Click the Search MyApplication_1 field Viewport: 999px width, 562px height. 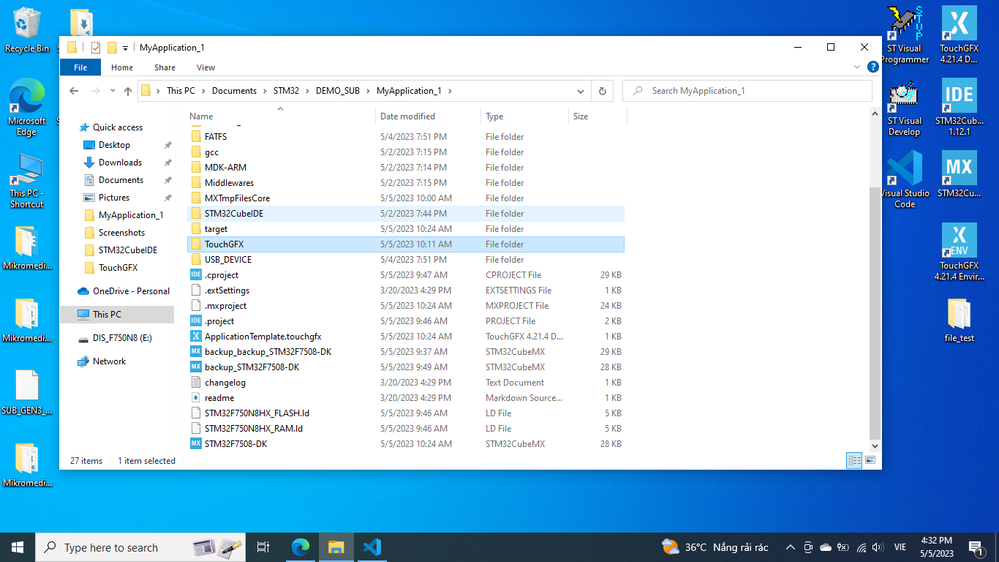point(750,91)
